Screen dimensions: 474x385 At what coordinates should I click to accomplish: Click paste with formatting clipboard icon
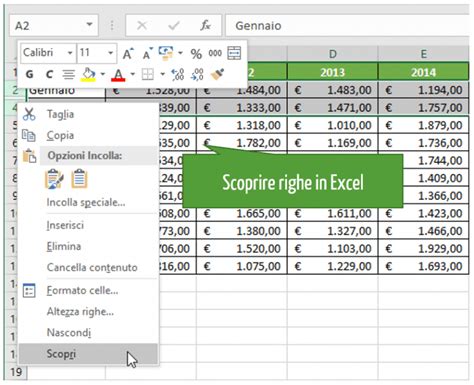coord(54,179)
